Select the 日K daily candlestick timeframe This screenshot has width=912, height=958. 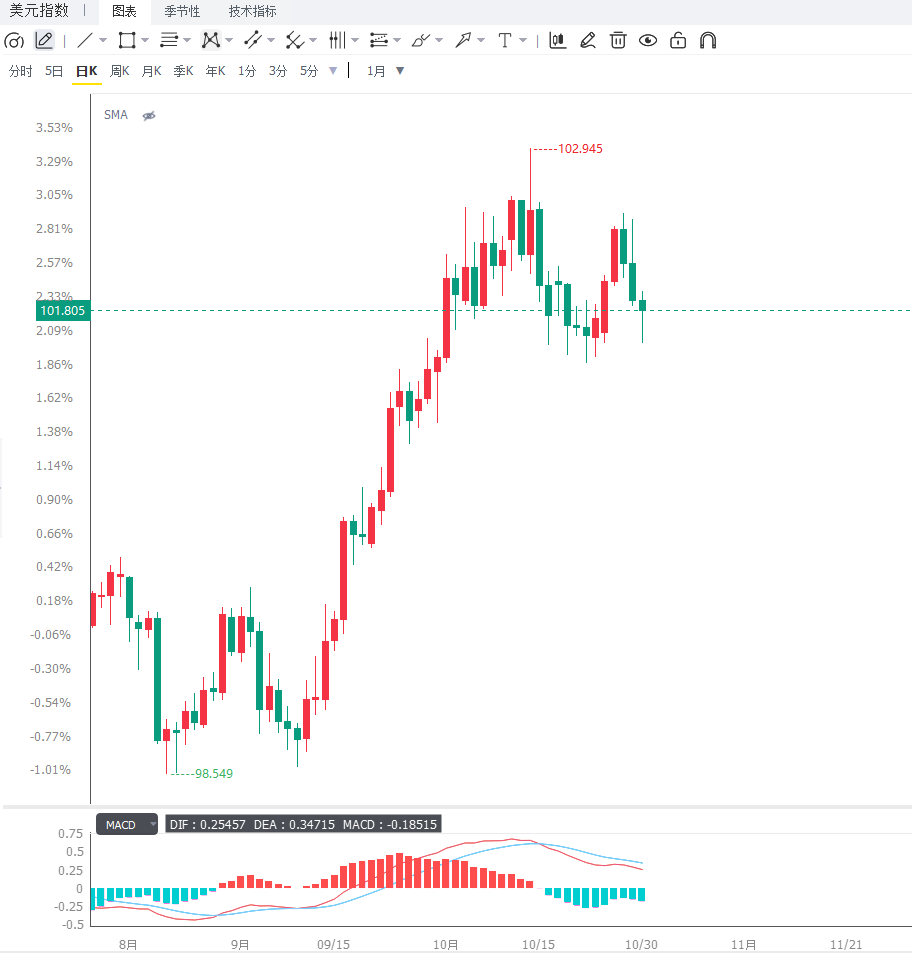point(87,71)
